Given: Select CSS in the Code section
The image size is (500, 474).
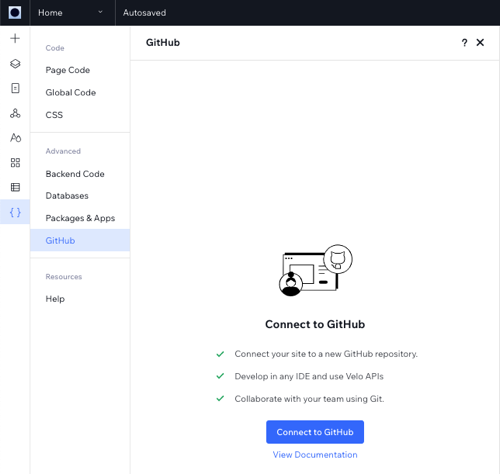Looking at the screenshot, I should click(54, 115).
